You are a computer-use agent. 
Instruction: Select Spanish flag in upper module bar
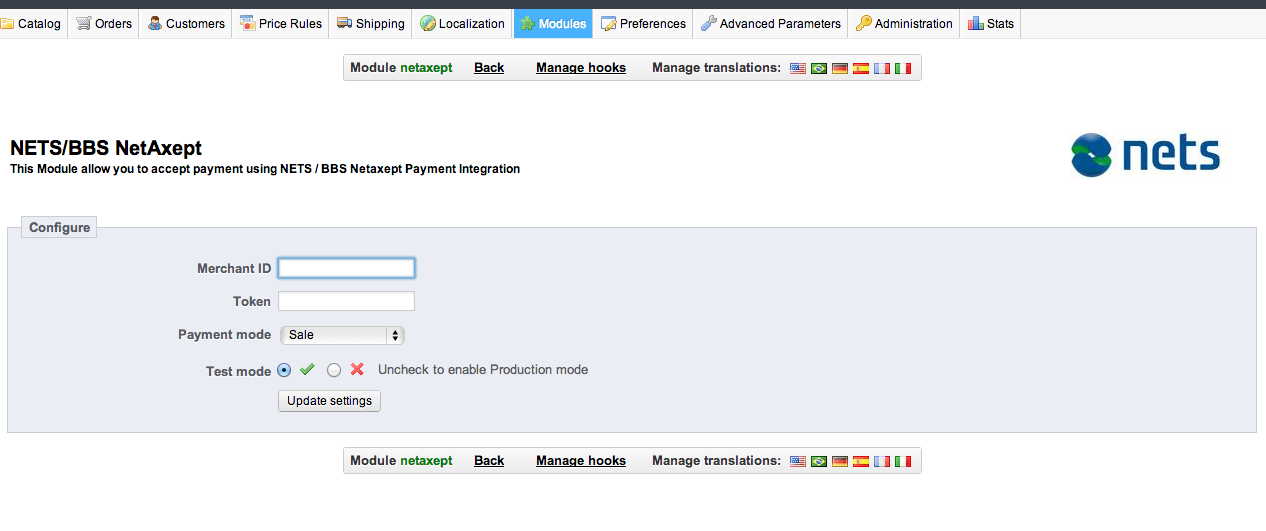pyautogui.click(x=861, y=68)
